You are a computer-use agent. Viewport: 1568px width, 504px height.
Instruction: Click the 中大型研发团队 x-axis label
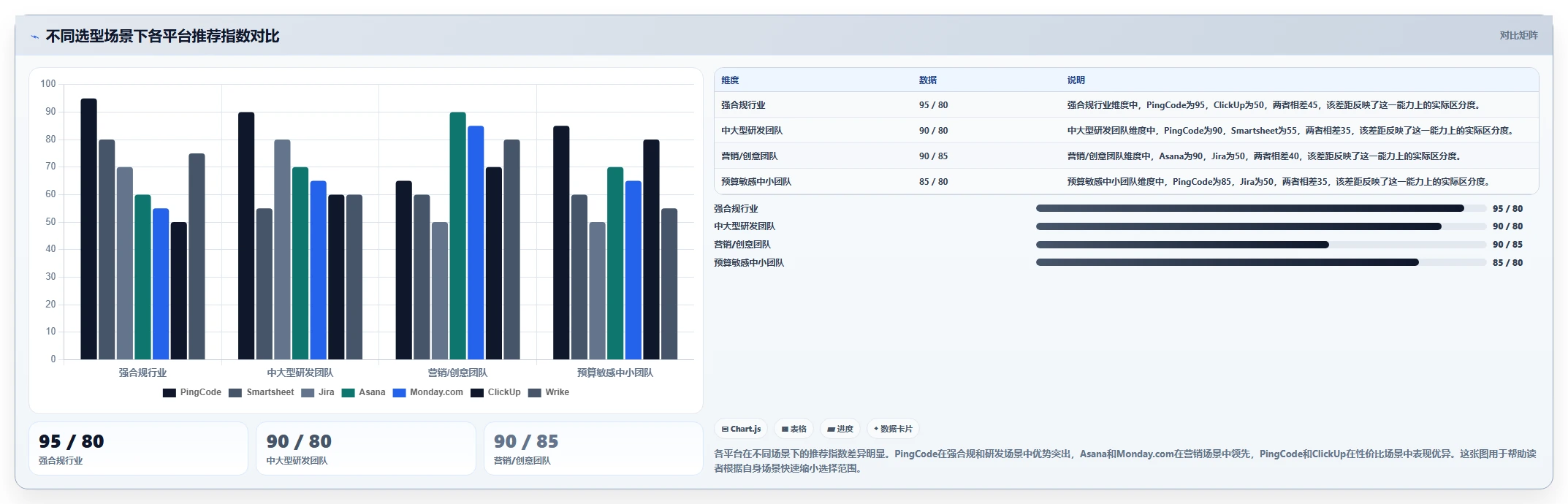(300, 373)
